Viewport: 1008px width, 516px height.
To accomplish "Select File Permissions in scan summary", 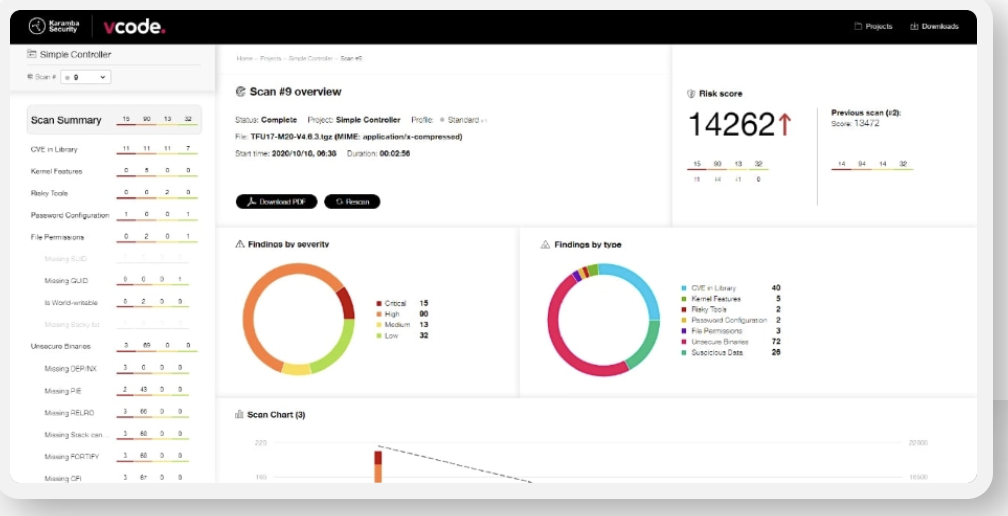I will pos(58,237).
